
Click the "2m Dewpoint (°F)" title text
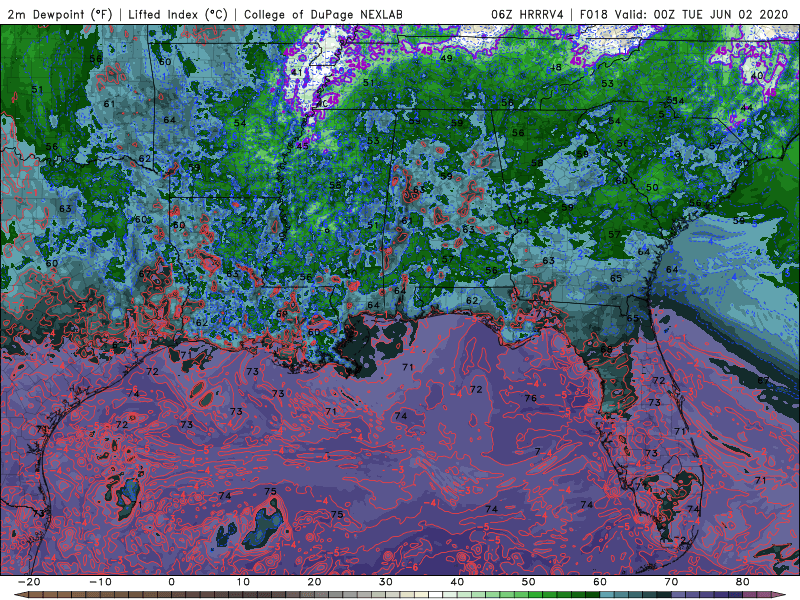pos(60,15)
